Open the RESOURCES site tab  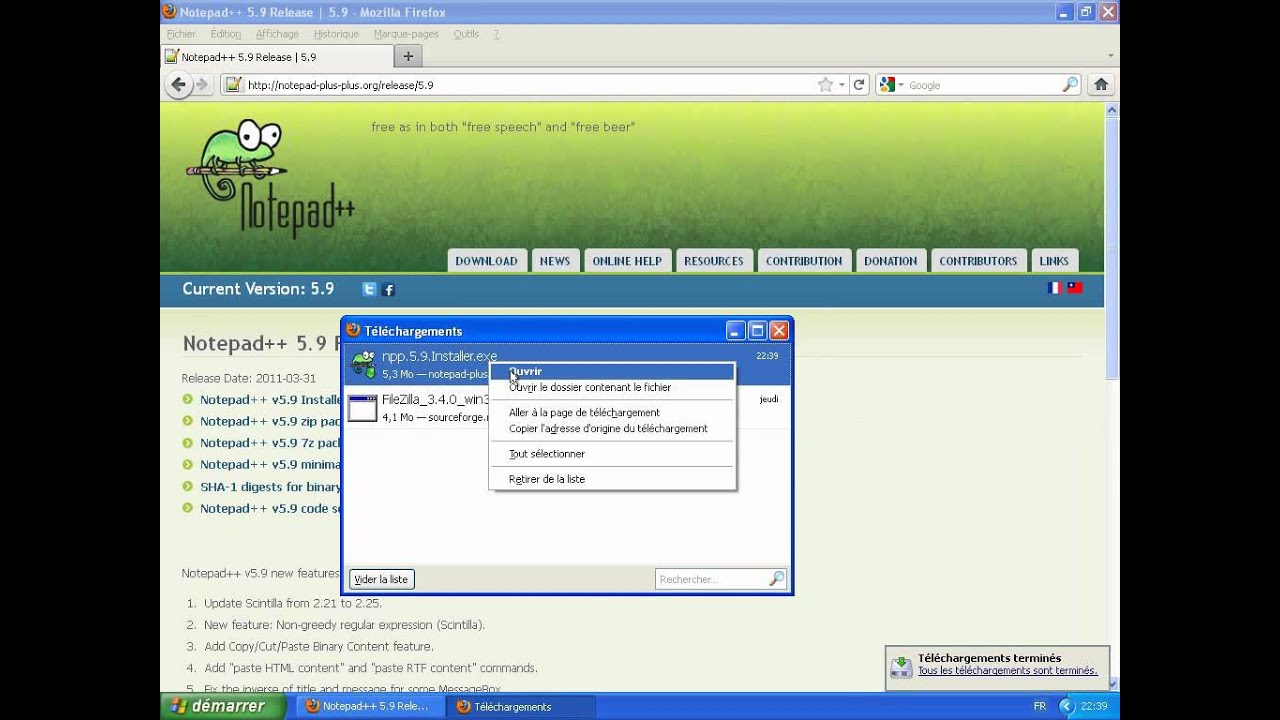pyautogui.click(x=714, y=261)
